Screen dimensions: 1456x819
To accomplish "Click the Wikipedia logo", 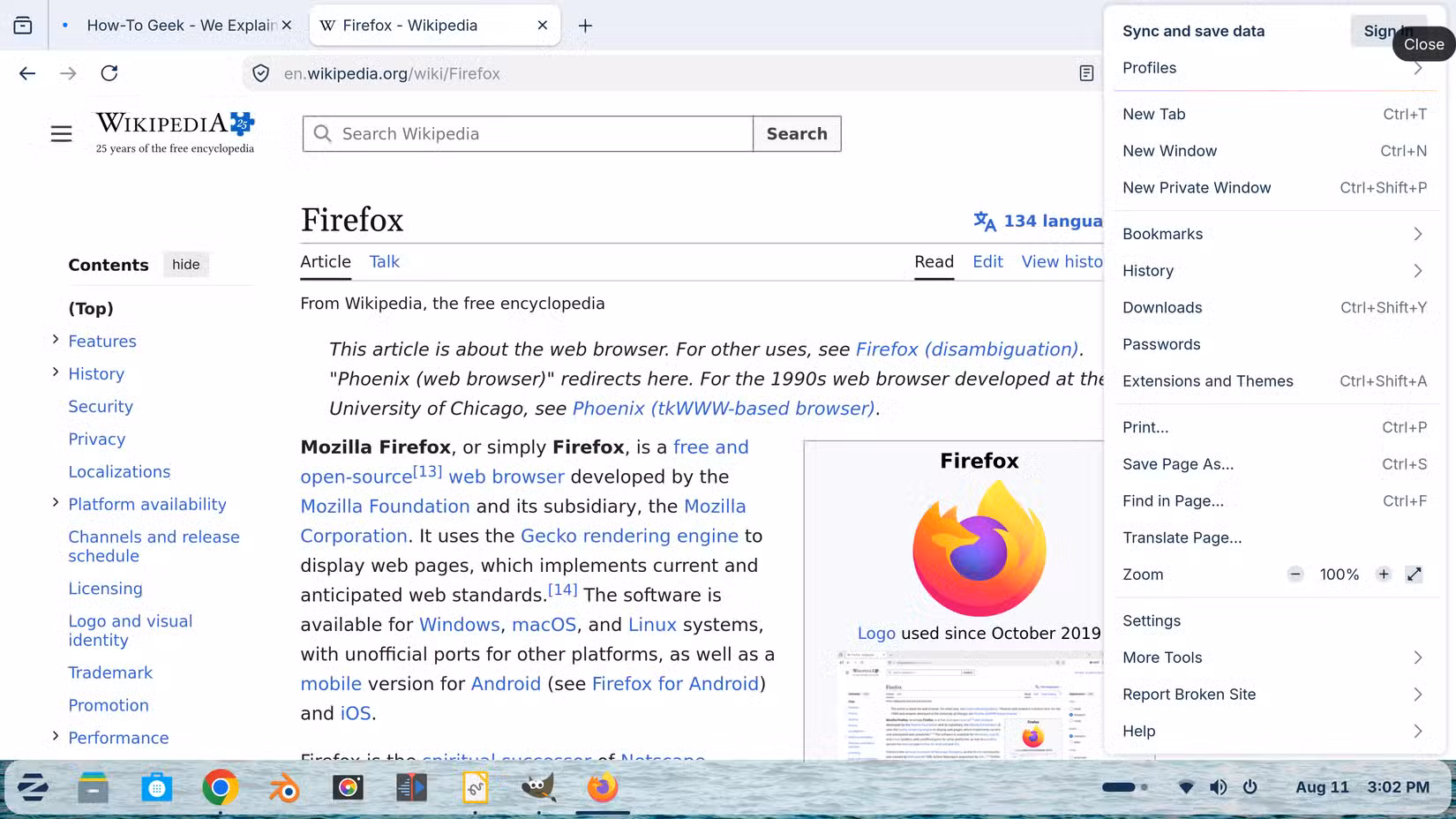I will click(175, 132).
